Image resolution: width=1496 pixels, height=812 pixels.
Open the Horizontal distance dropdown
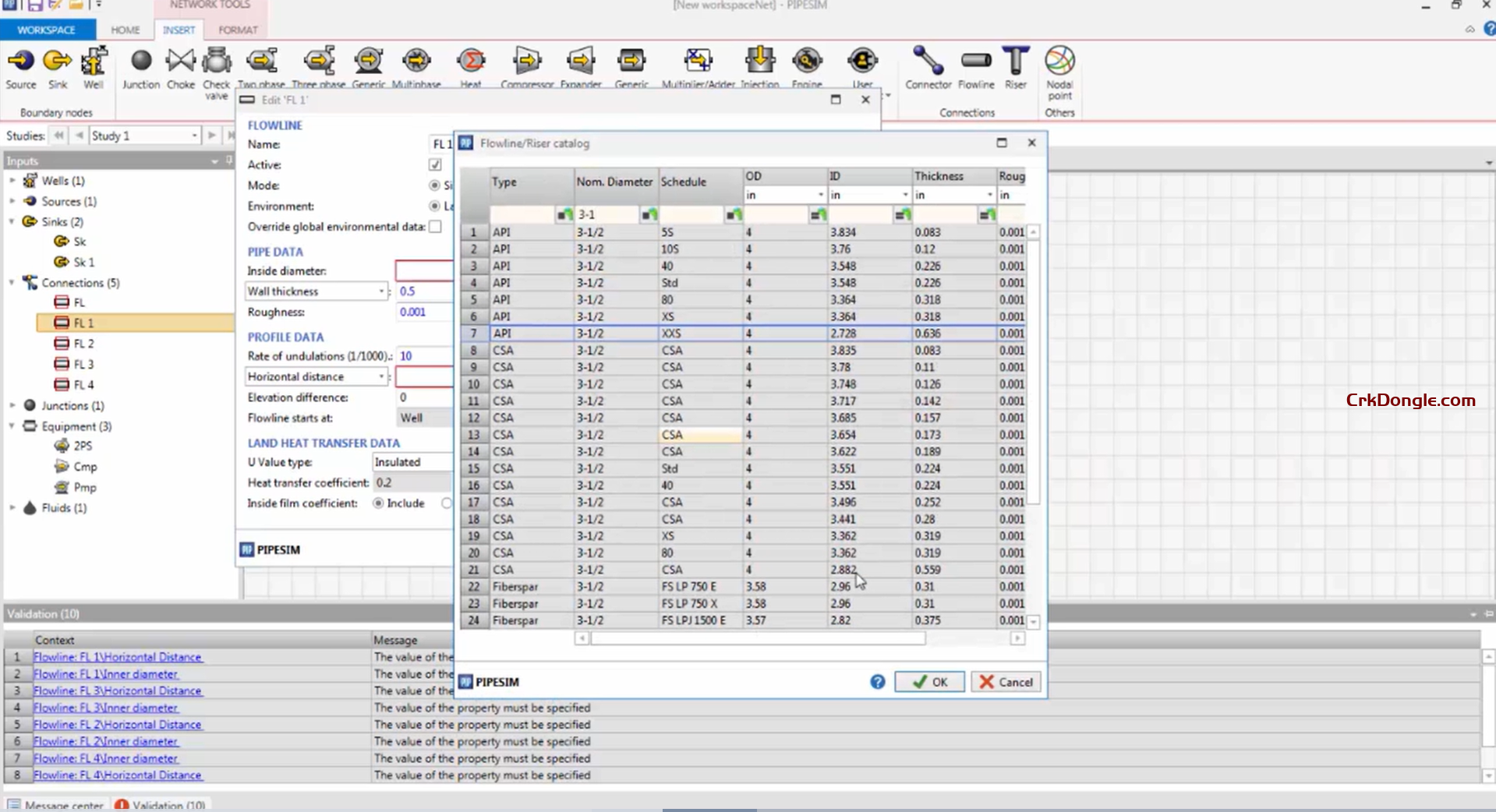click(381, 376)
